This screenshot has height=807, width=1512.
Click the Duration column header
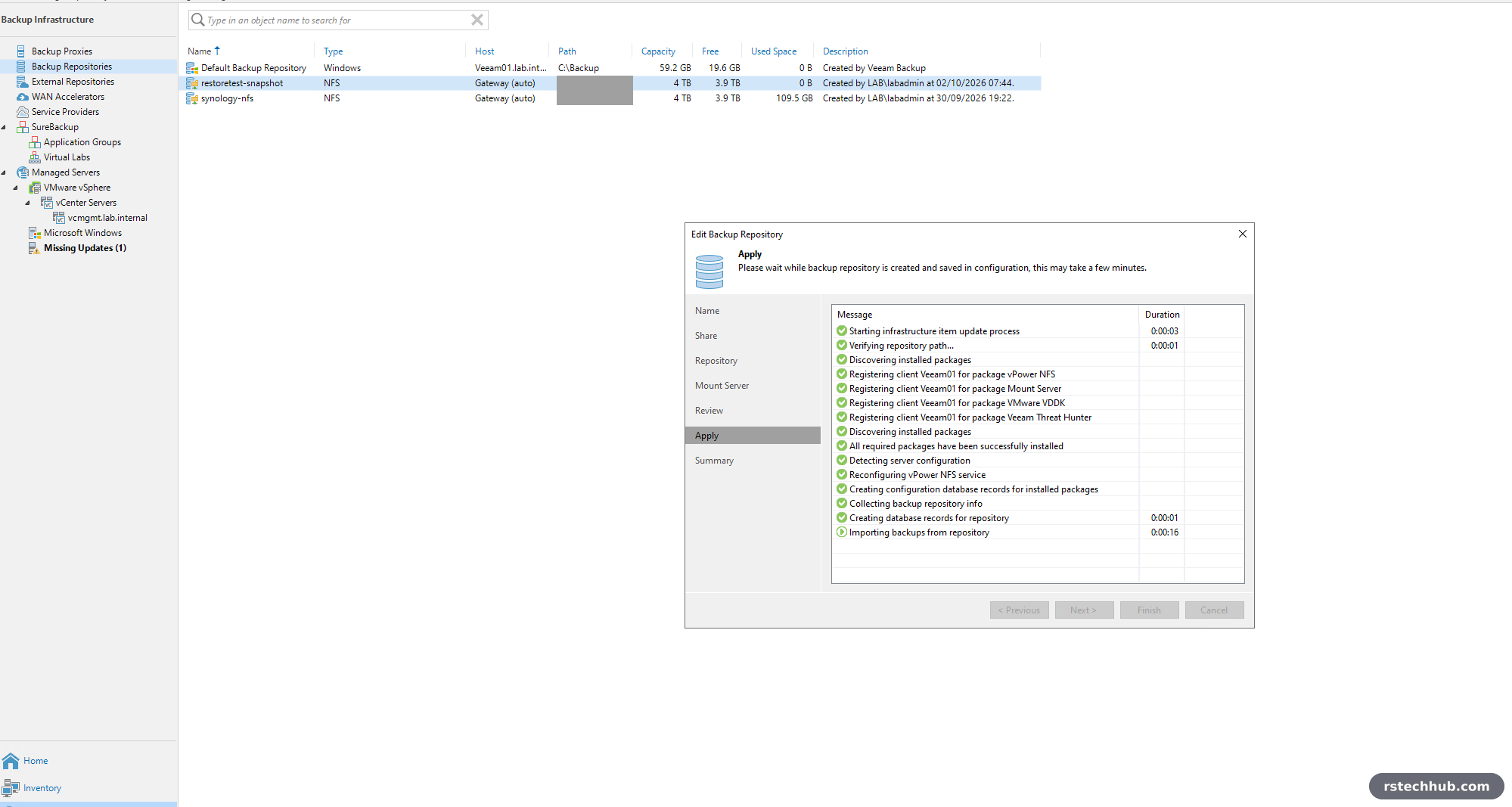pyautogui.click(x=1163, y=315)
